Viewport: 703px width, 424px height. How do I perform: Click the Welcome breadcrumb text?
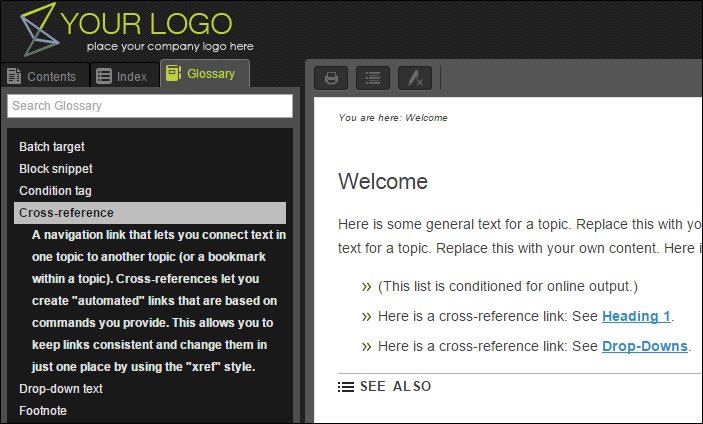tap(426, 118)
